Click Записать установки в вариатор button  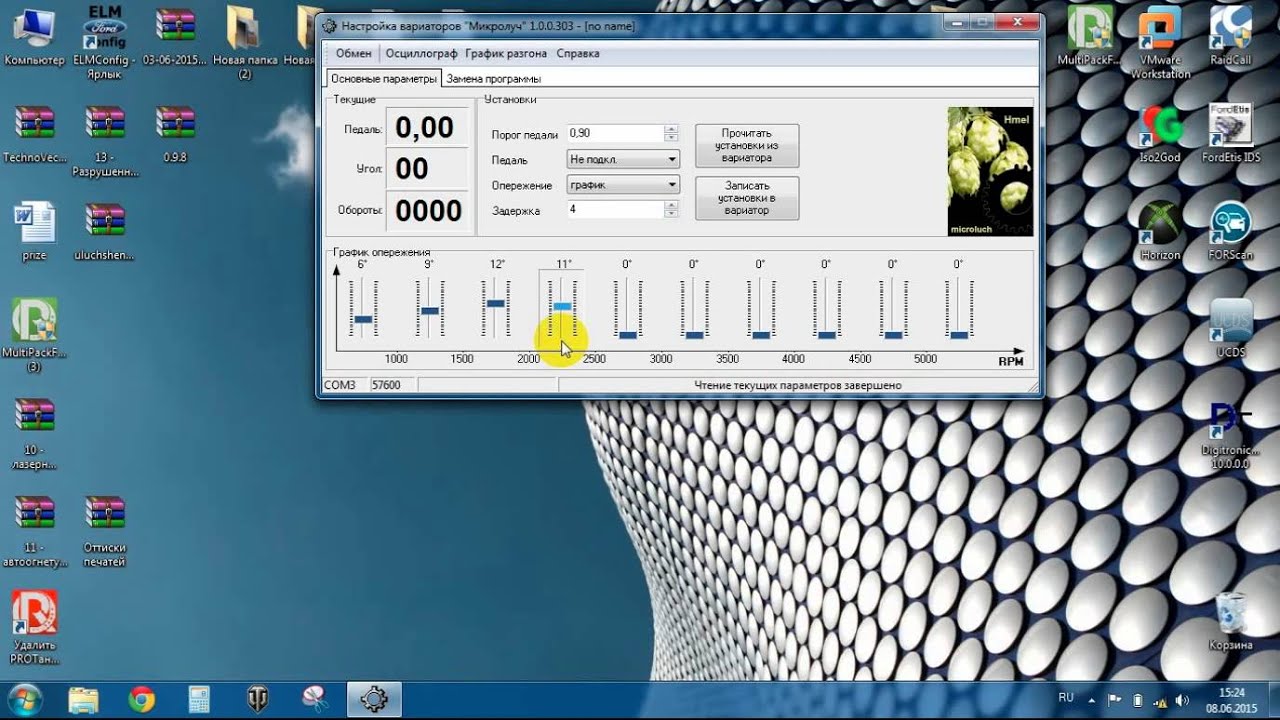[x=747, y=198]
